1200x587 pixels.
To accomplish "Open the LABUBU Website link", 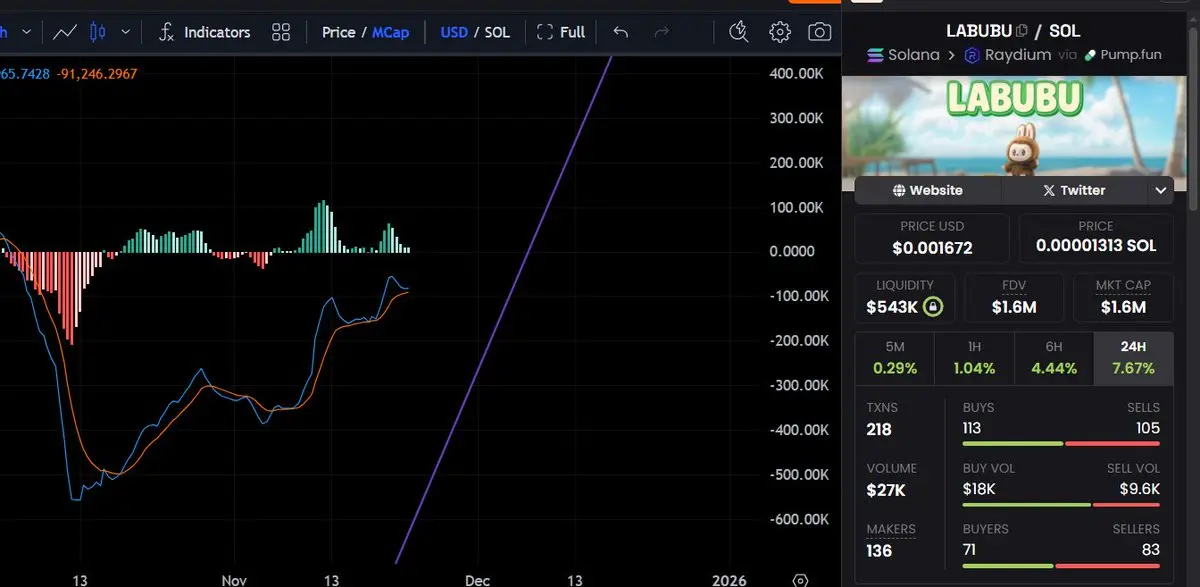I will click(x=928, y=190).
